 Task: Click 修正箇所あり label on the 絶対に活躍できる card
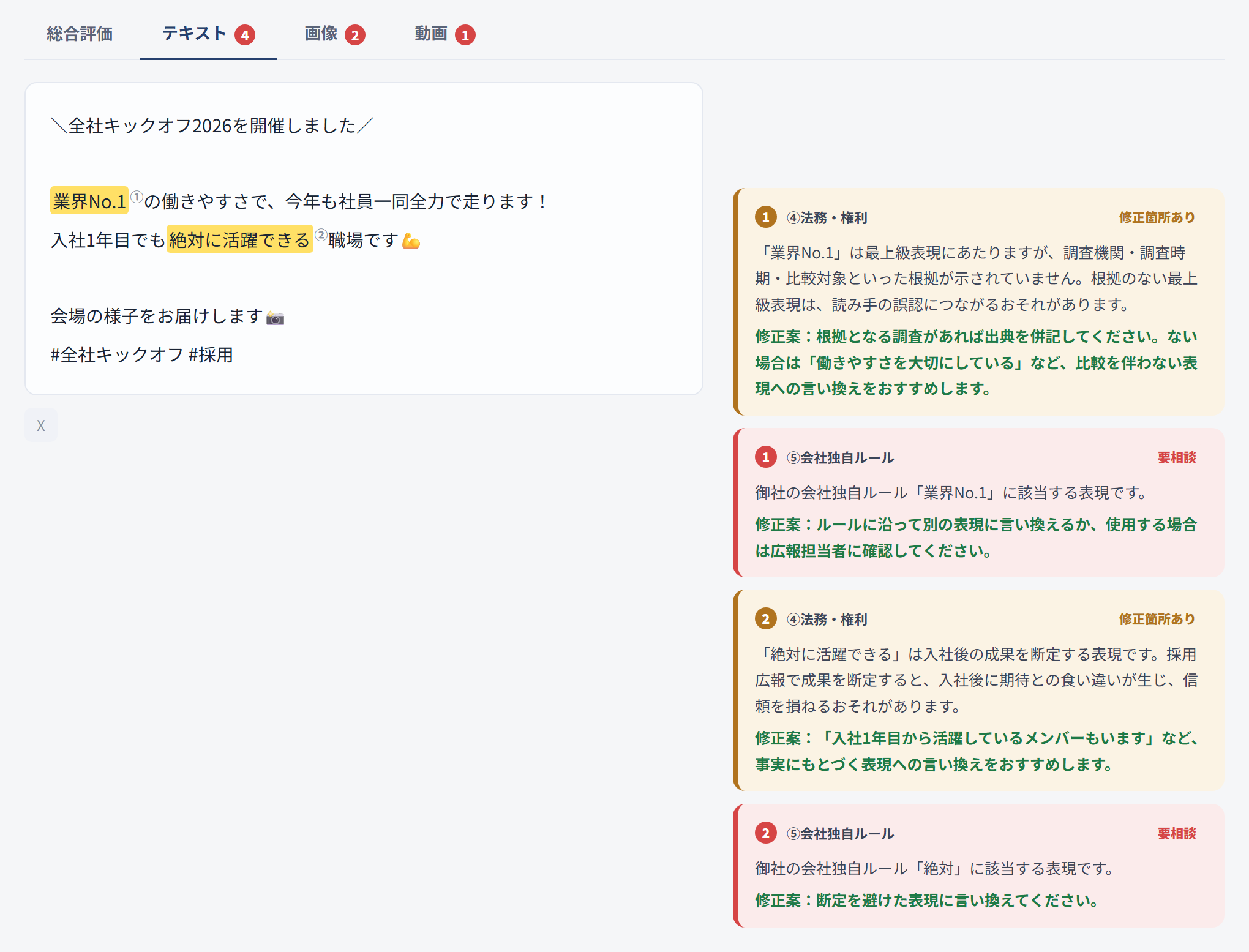(x=1157, y=619)
